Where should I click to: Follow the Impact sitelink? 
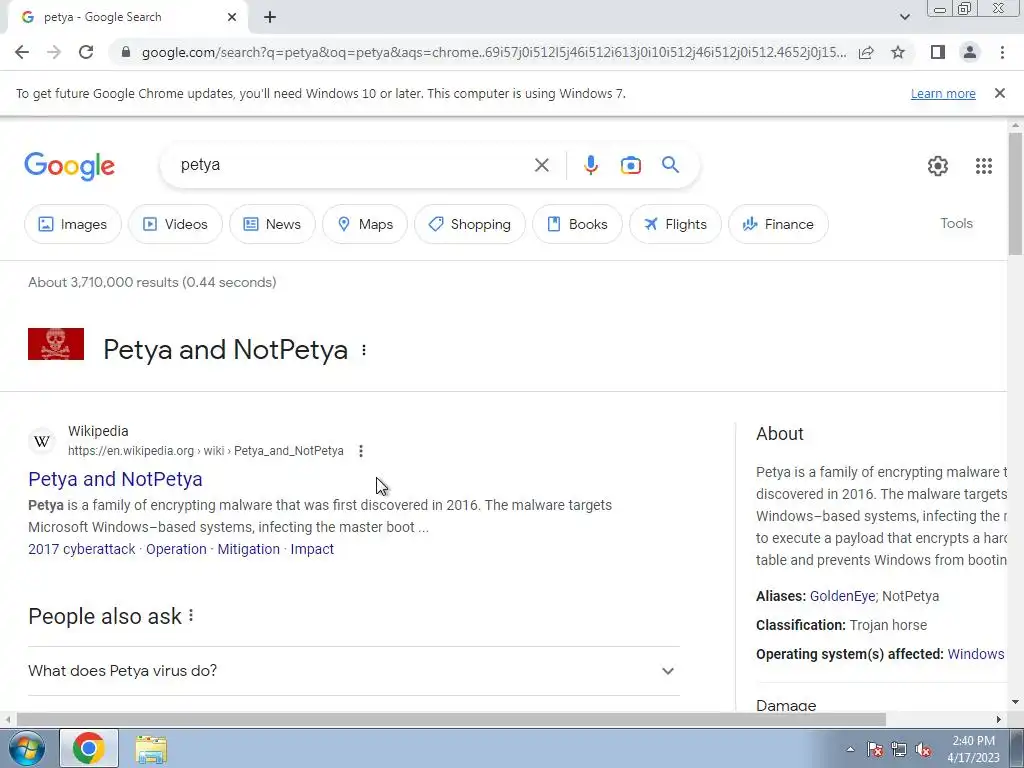[x=312, y=549]
